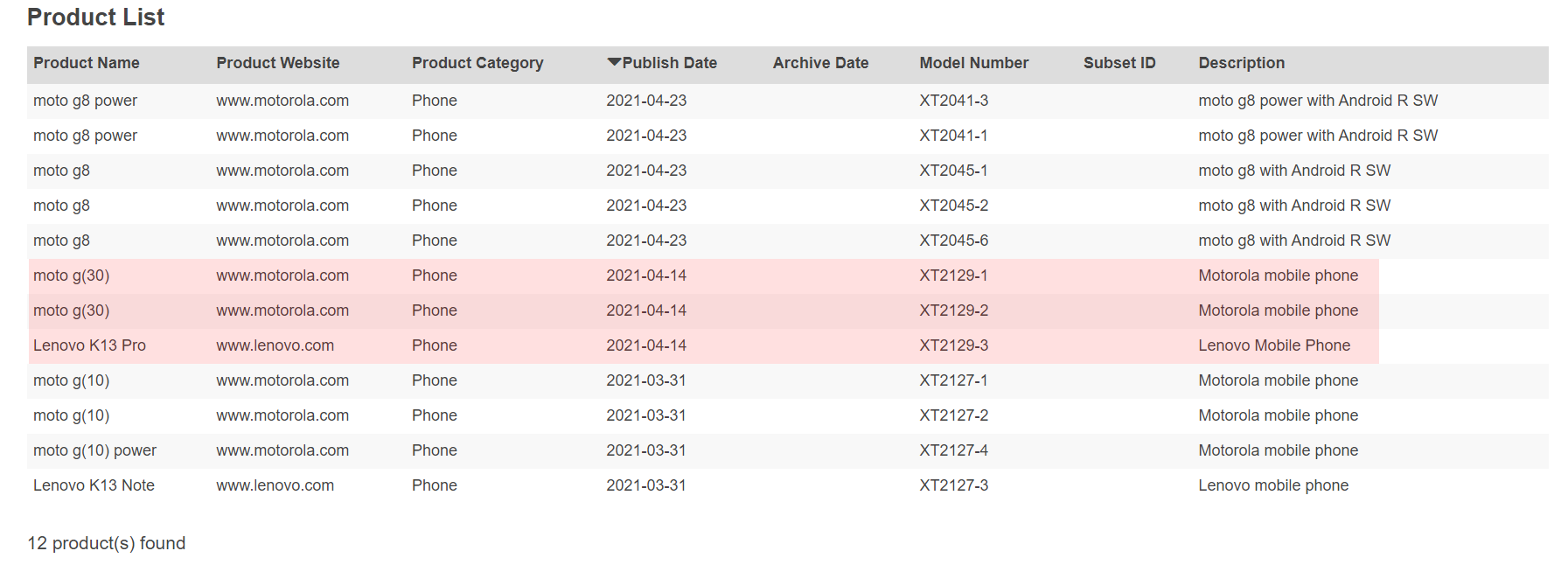
Task: Select the row with model XT2041-3
Action: coord(788,101)
